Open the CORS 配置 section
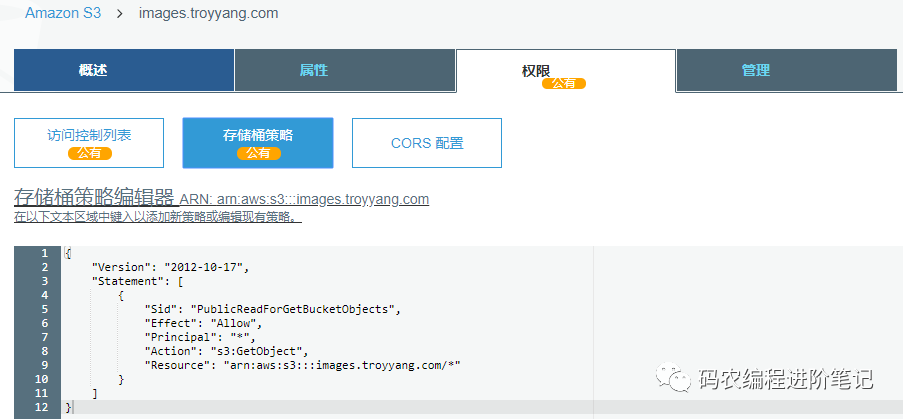 [x=427, y=143]
